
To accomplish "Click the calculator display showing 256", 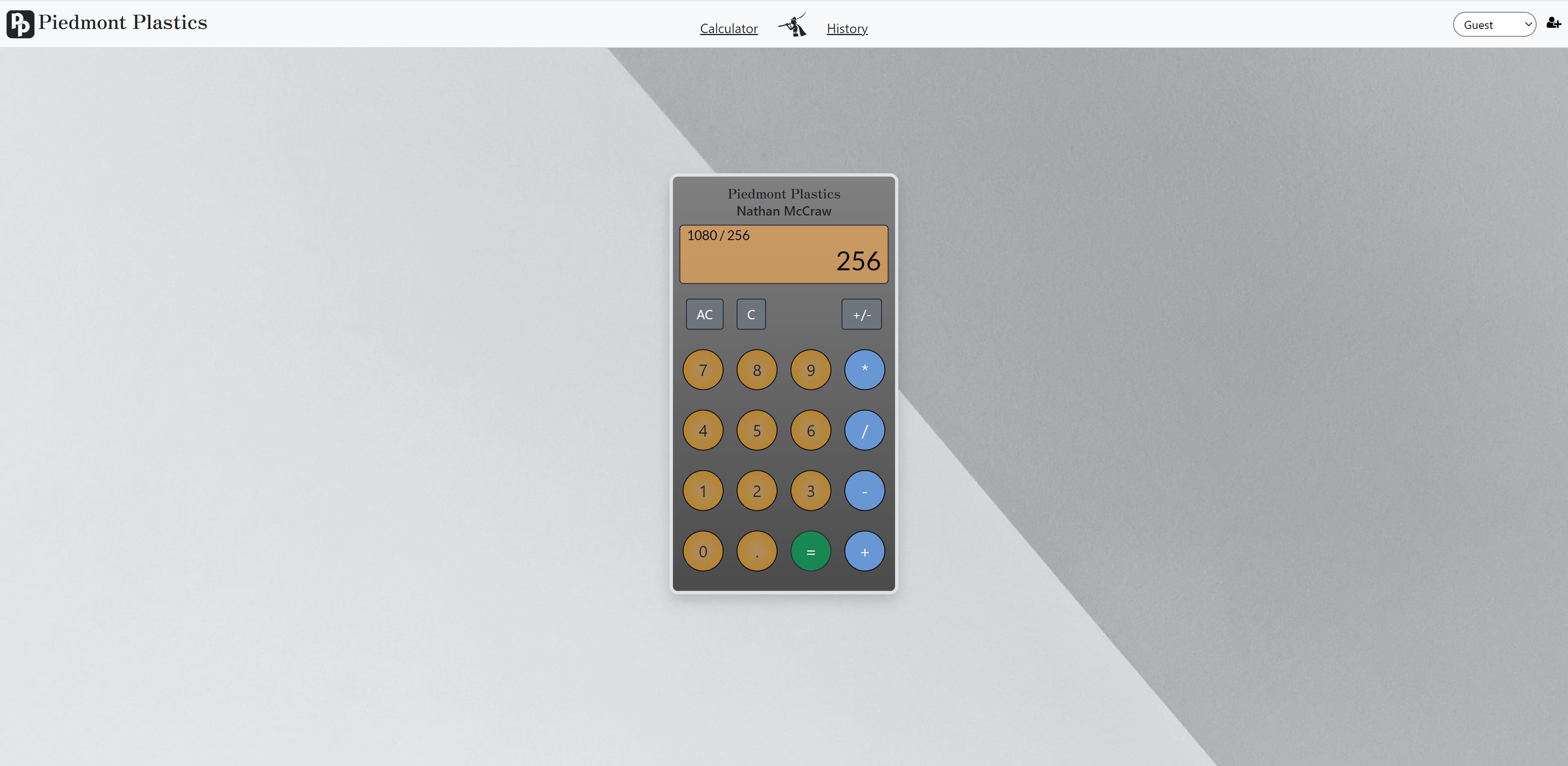I will tap(784, 254).
